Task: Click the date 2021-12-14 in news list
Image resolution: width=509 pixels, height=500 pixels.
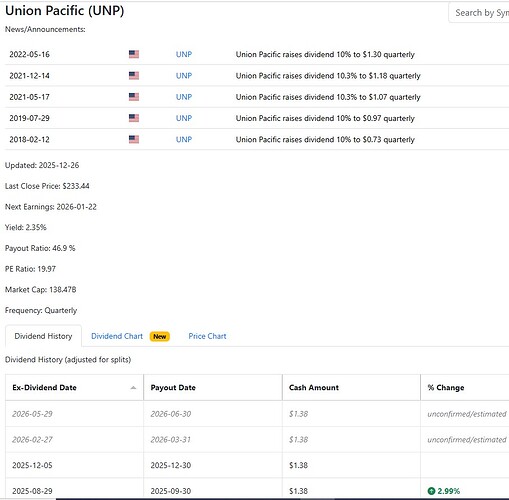Action: (x=29, y=76)
